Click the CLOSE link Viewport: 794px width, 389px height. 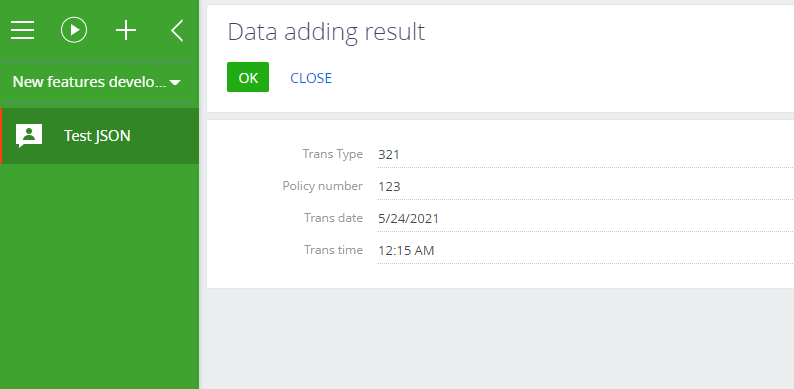(x=311, y=78)
